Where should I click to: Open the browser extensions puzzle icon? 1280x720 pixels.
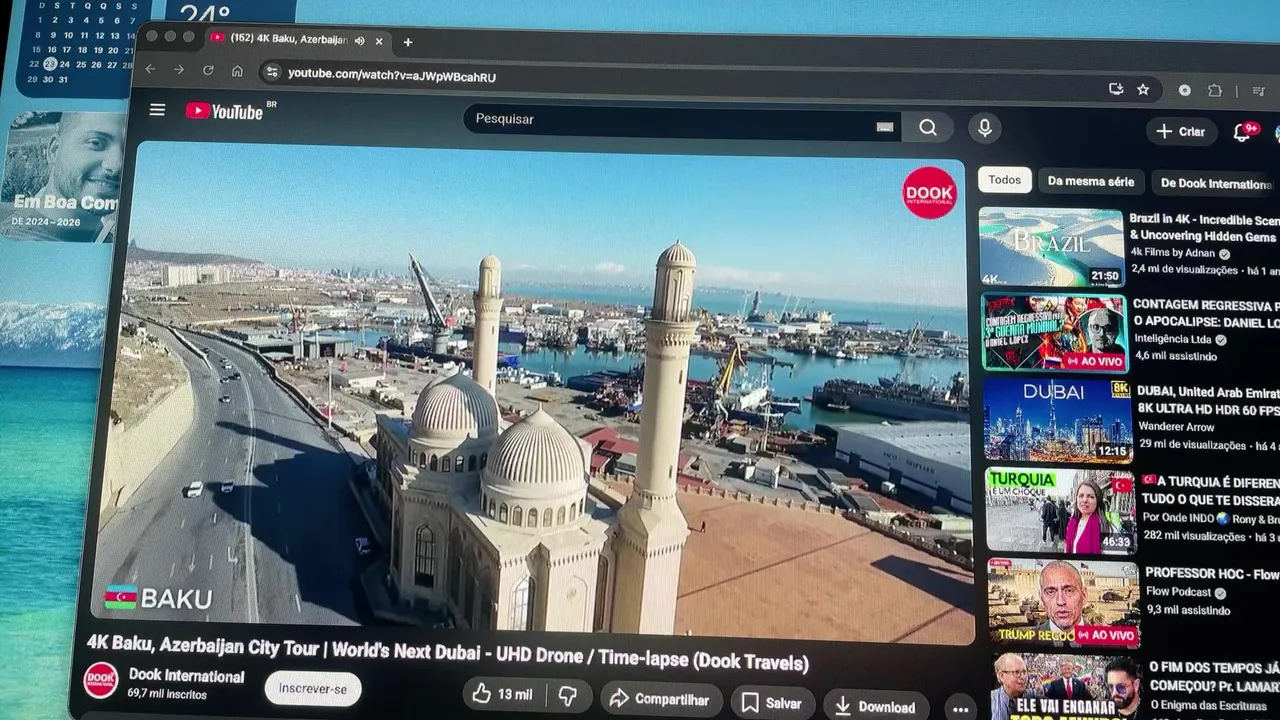click(x=1215, y=91)
